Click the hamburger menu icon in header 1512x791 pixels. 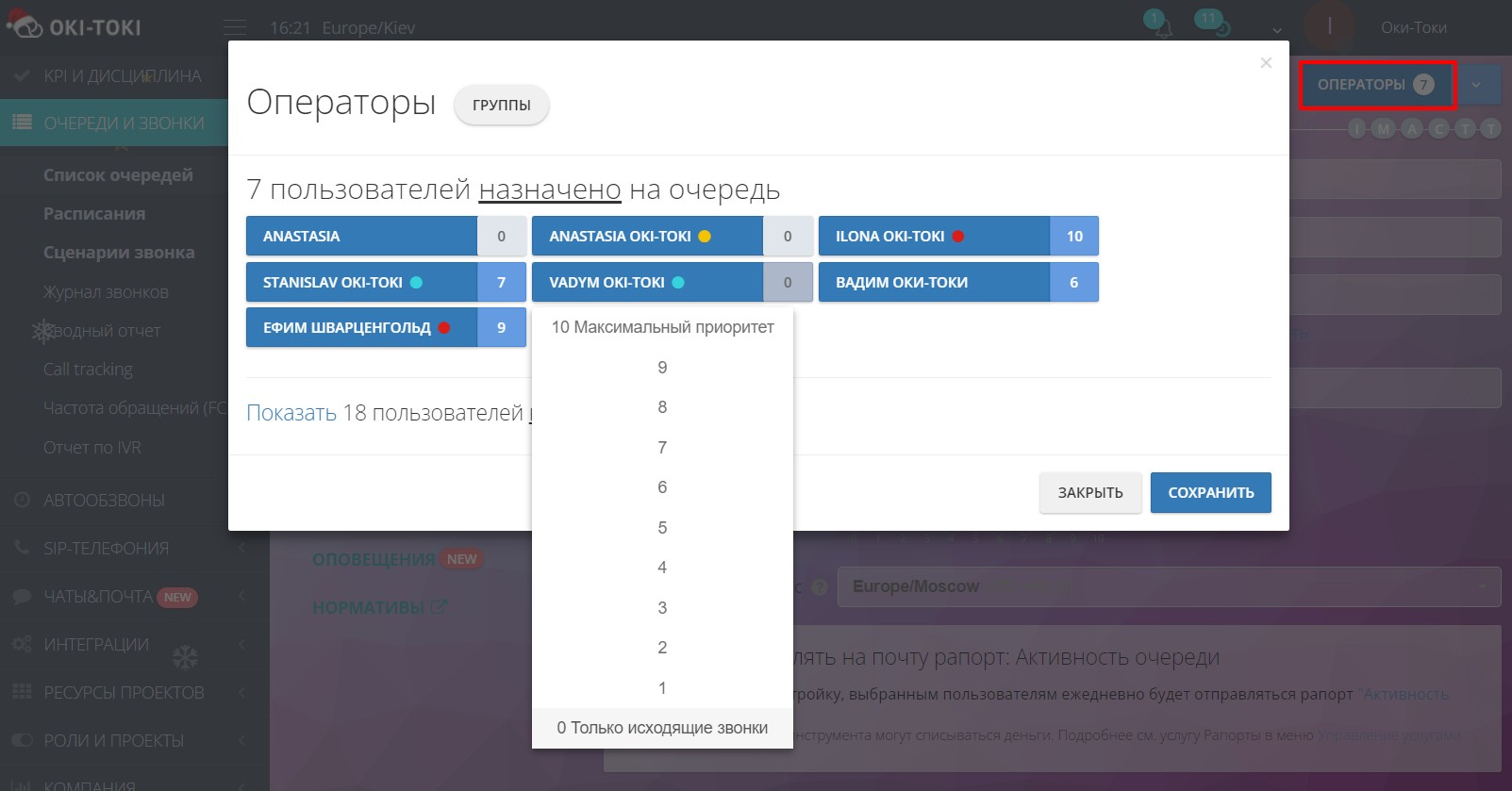[235, 27]
